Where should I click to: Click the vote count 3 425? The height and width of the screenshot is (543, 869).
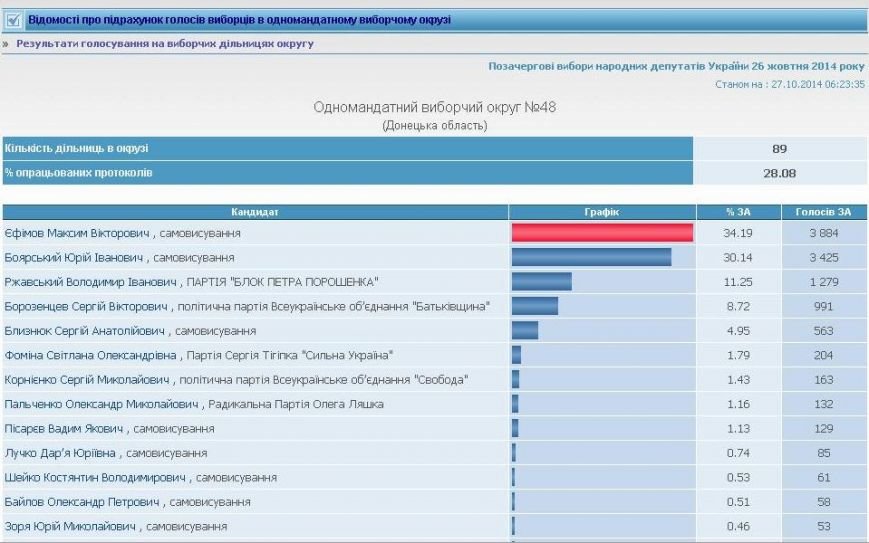click(824, 258)
